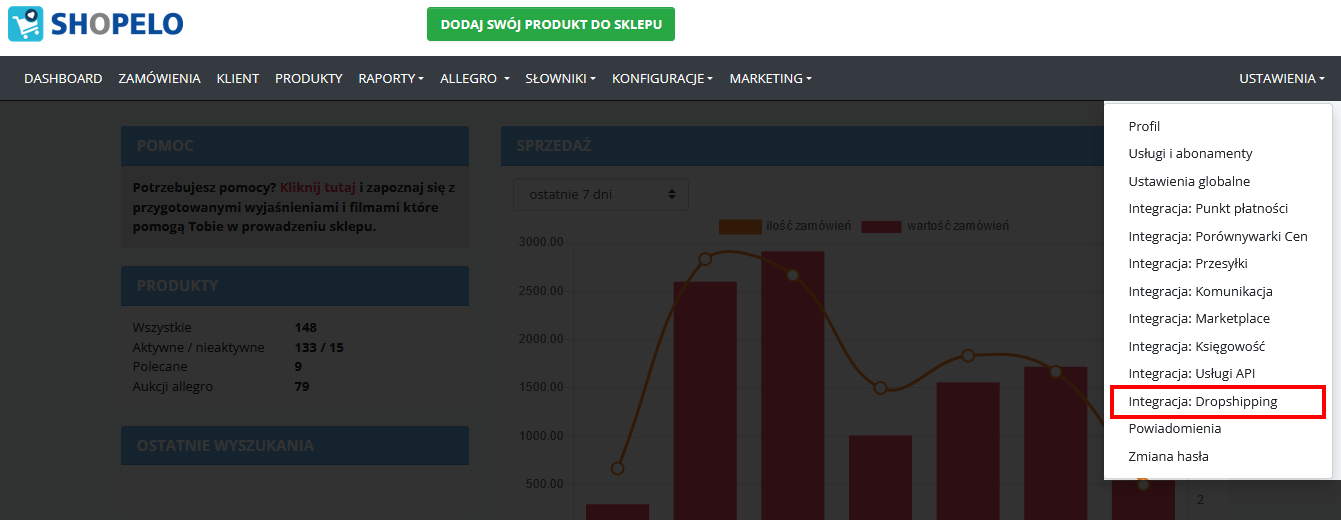Screen dimensions: 1341x520
Task: Collapse the Ustawienia dropdown menu
Action: [1282, 78]
